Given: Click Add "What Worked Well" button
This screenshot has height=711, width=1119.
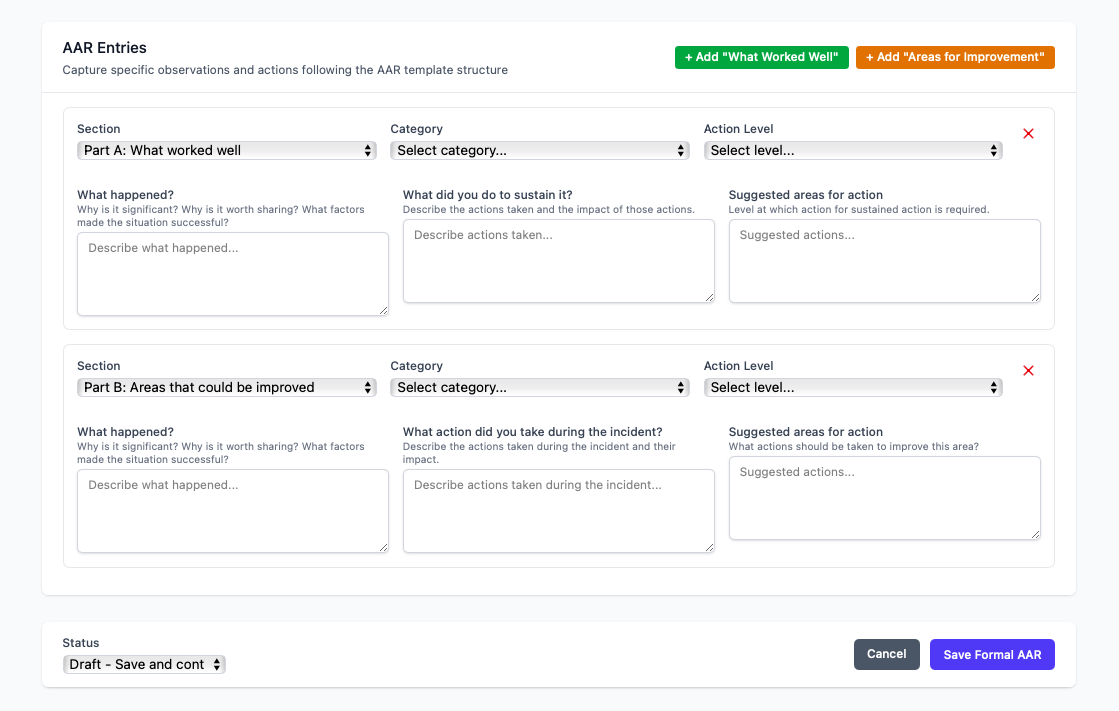Looking at the screenshot, I should pos(761,57).
